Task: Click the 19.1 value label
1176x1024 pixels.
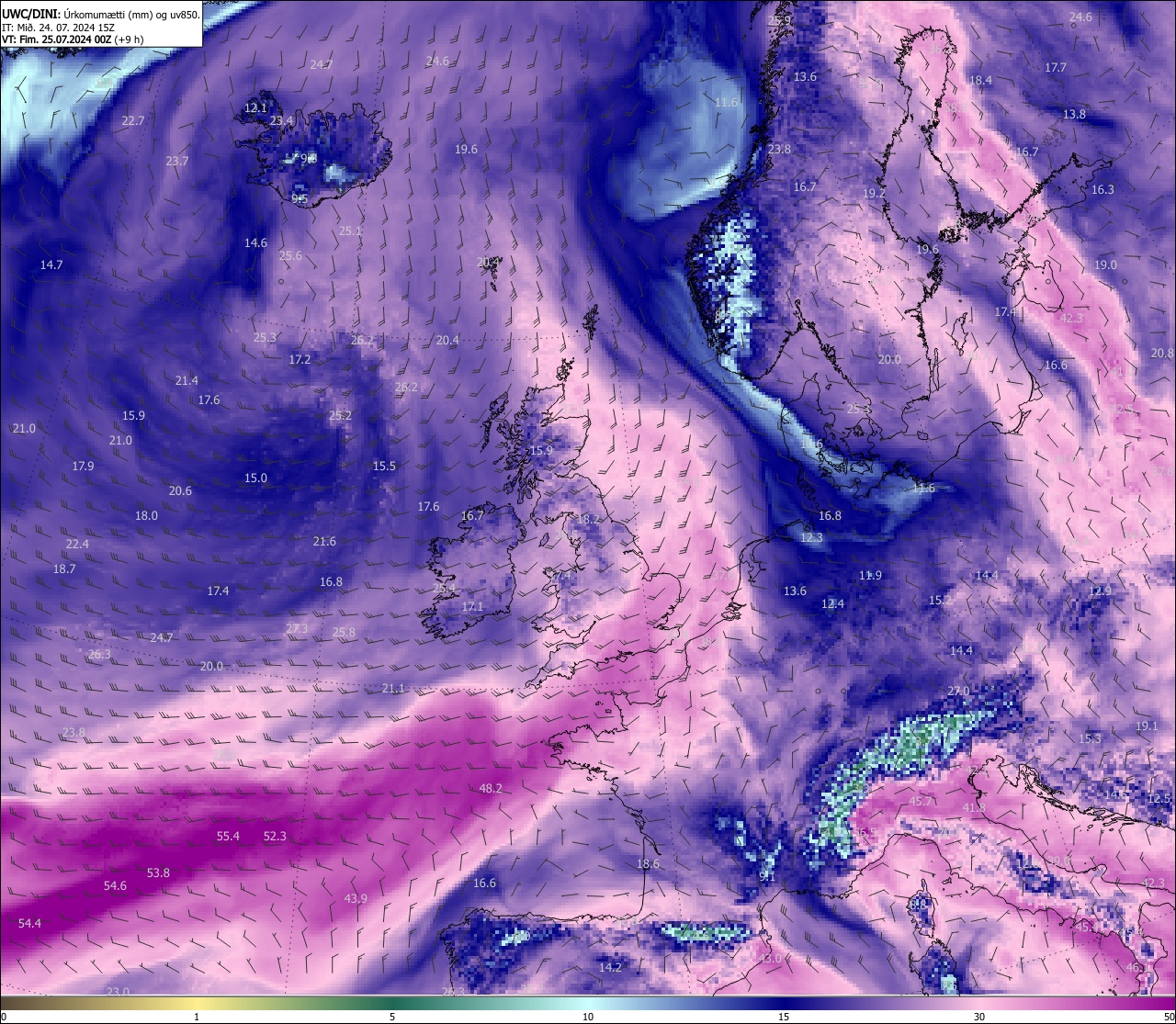Action: pos(1147,726)
